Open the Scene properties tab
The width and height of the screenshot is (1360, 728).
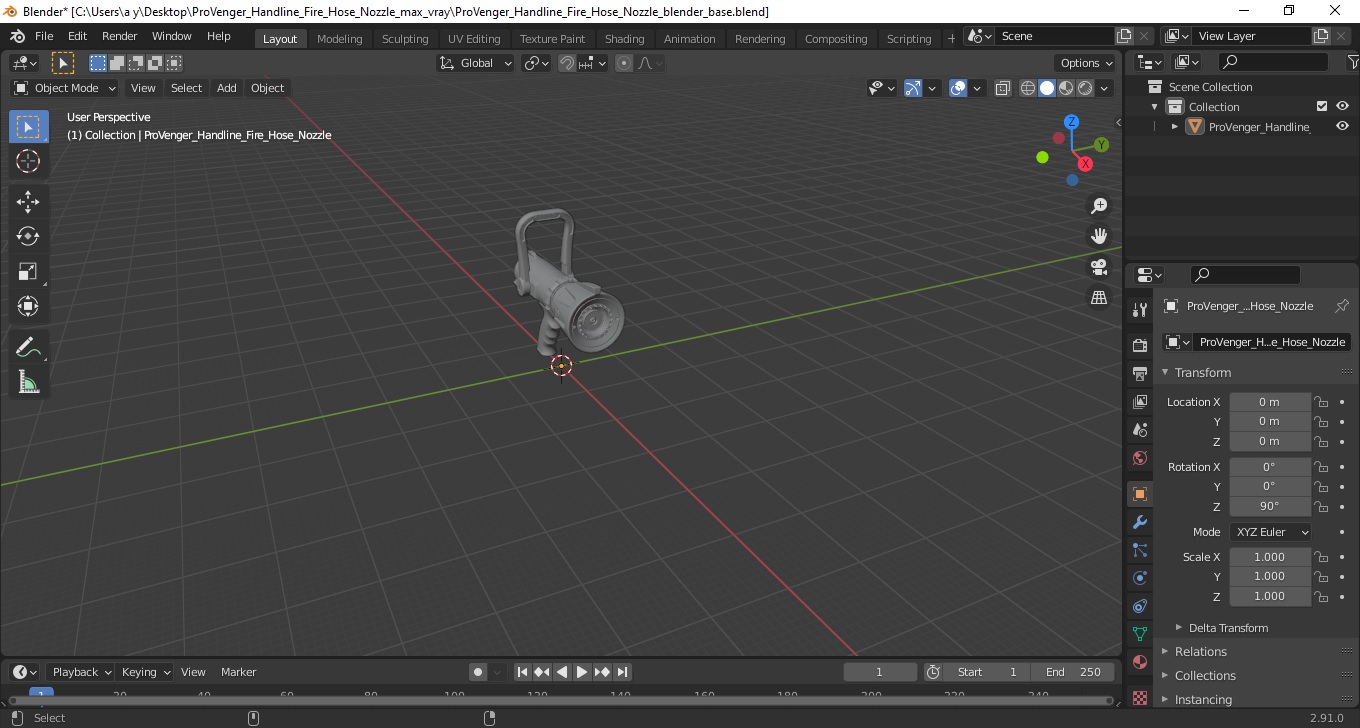click(x=1139, y=430)
